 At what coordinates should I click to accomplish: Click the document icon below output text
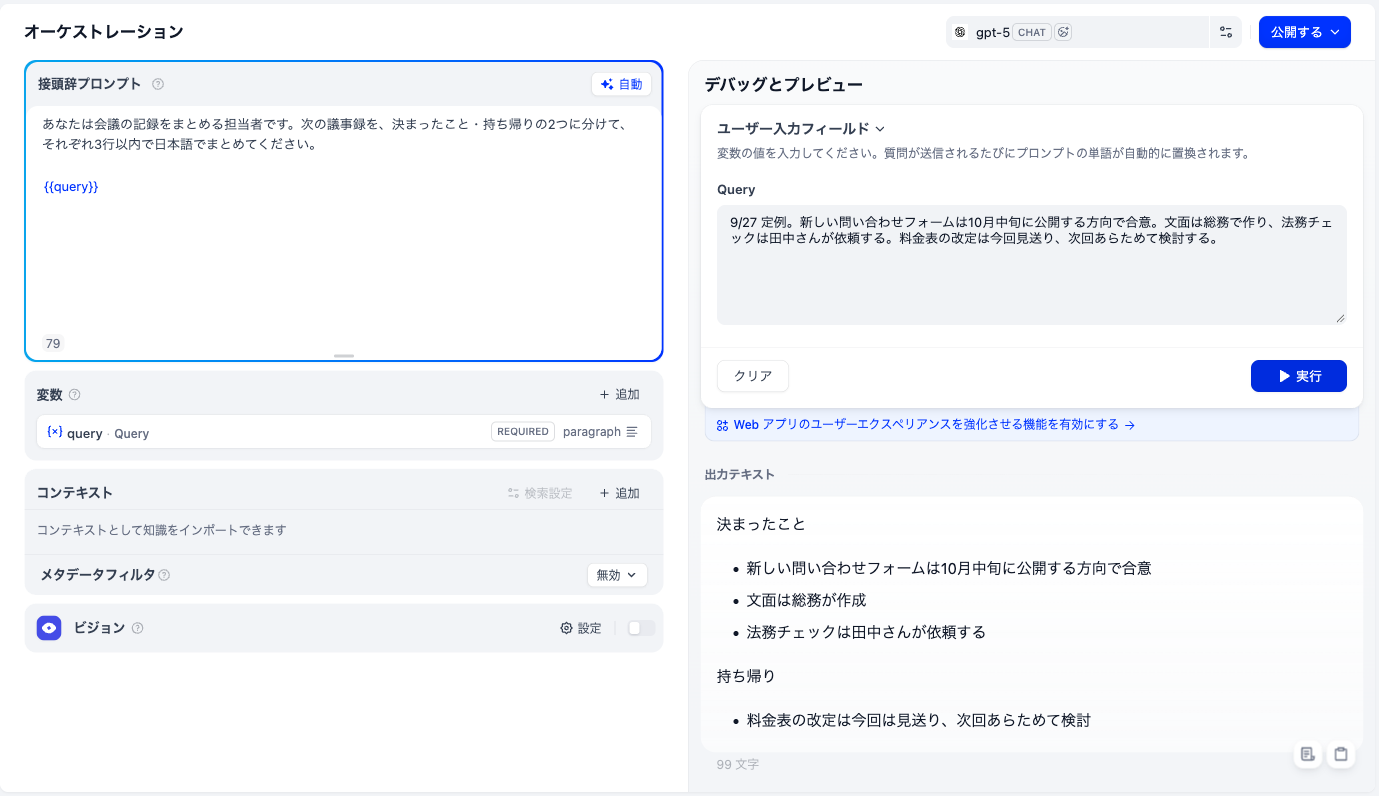[1308, 754]
